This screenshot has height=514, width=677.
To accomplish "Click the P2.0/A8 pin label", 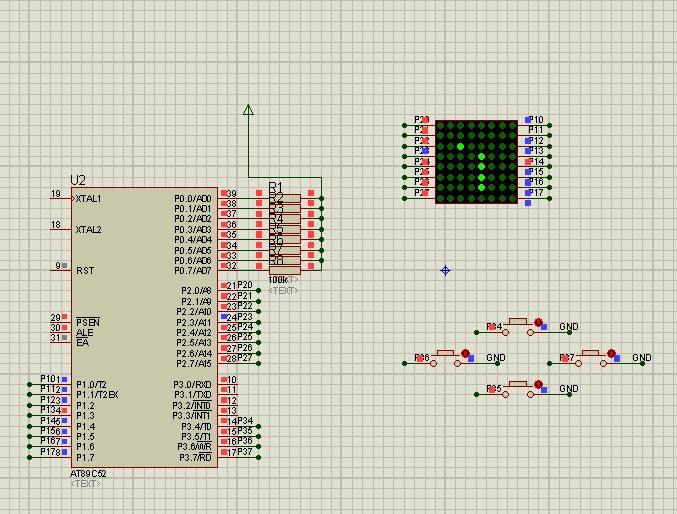I will pos(196,291).
